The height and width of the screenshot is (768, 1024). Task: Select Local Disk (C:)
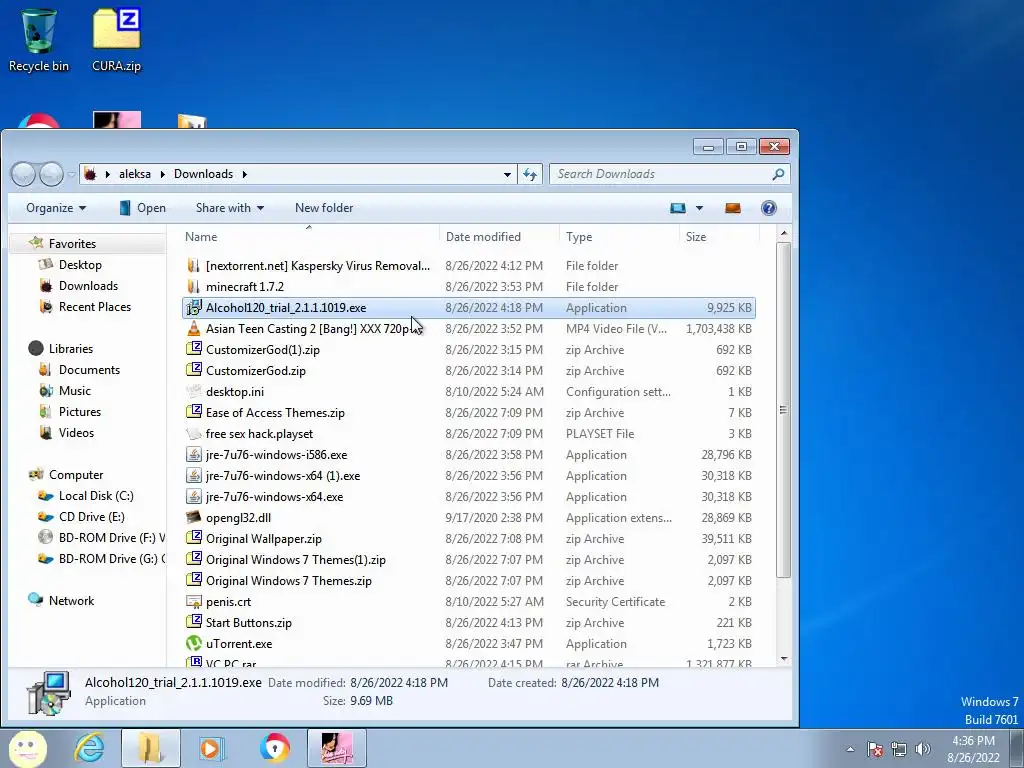[x=96, y=496]
